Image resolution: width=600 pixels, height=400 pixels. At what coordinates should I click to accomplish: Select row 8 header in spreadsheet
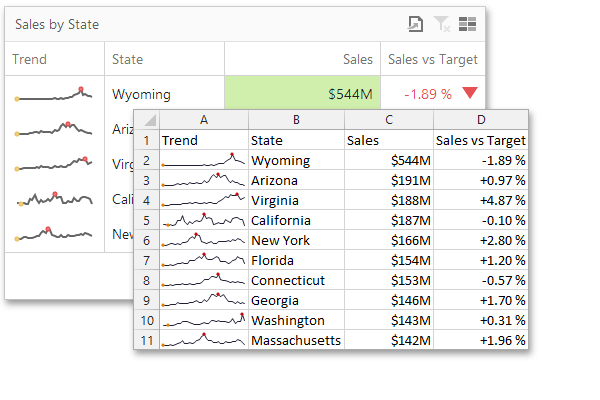click(x=147, y=280)
